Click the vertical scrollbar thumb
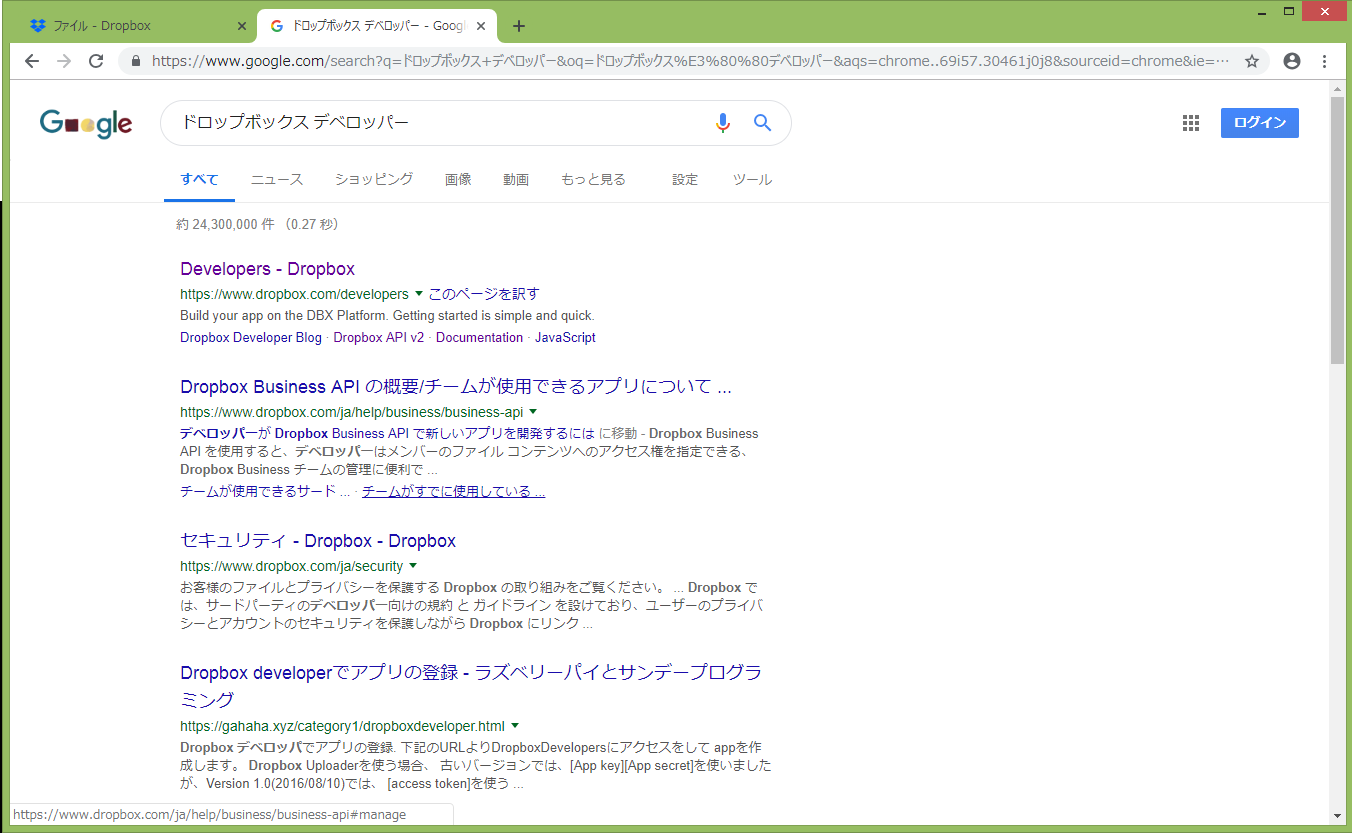Image resolution: width=1352 pixels, height=833 pixels. click(1338, 230)
